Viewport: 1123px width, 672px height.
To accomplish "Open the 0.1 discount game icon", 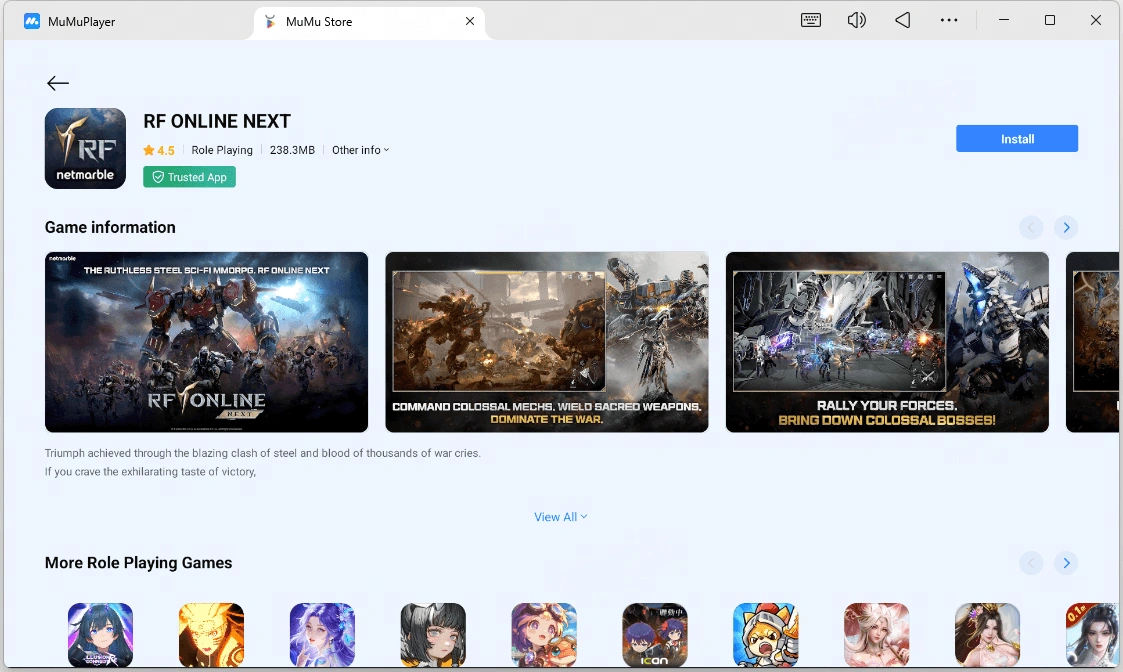I will (x=1092, y=635).
